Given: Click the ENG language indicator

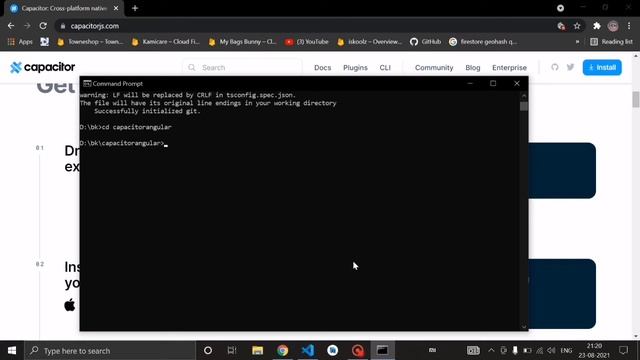Looking at the screenshot, I should [566, 351].
